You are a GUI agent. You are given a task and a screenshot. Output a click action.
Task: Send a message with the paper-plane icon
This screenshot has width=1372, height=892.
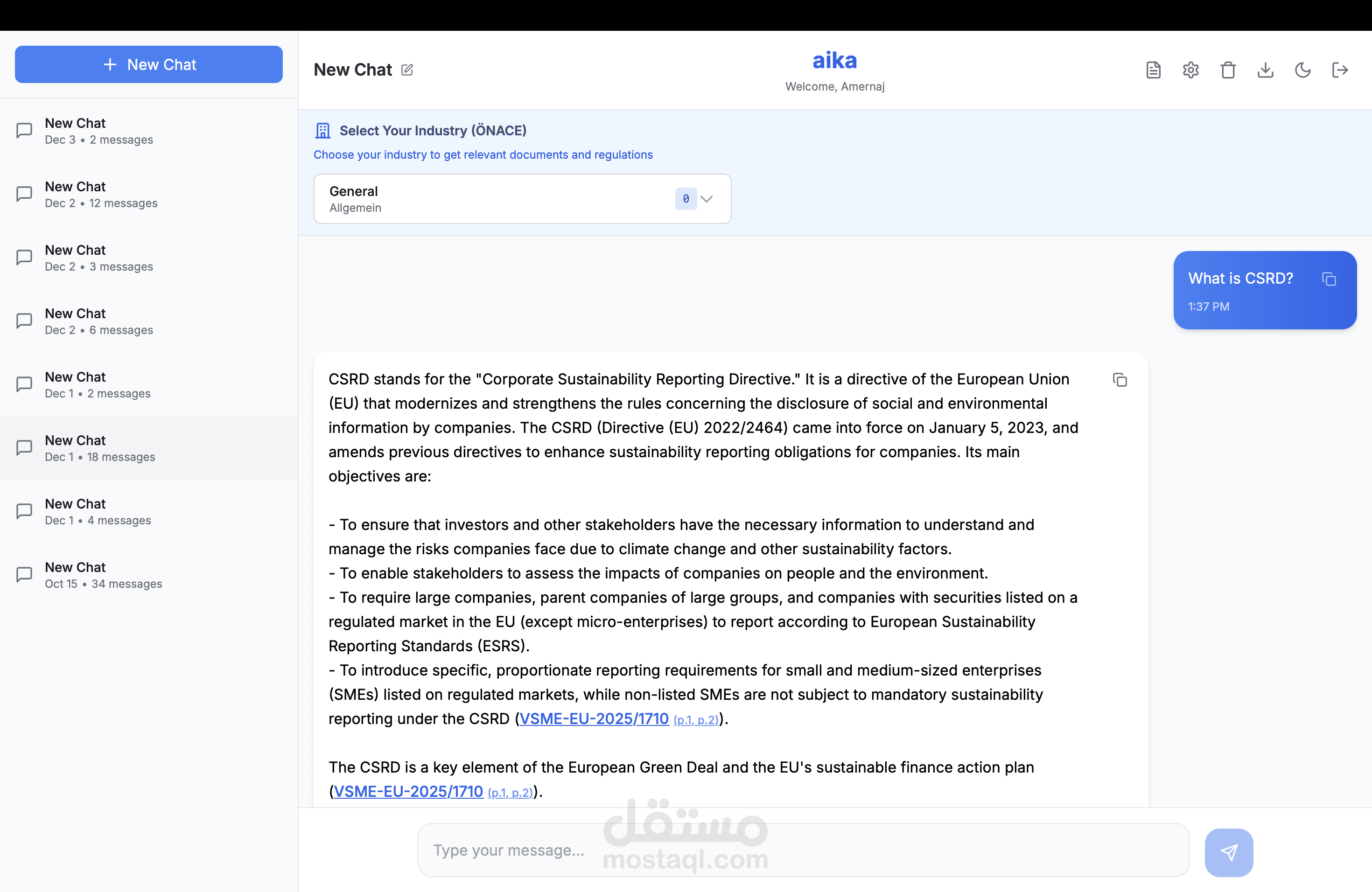click(1229, 852)
